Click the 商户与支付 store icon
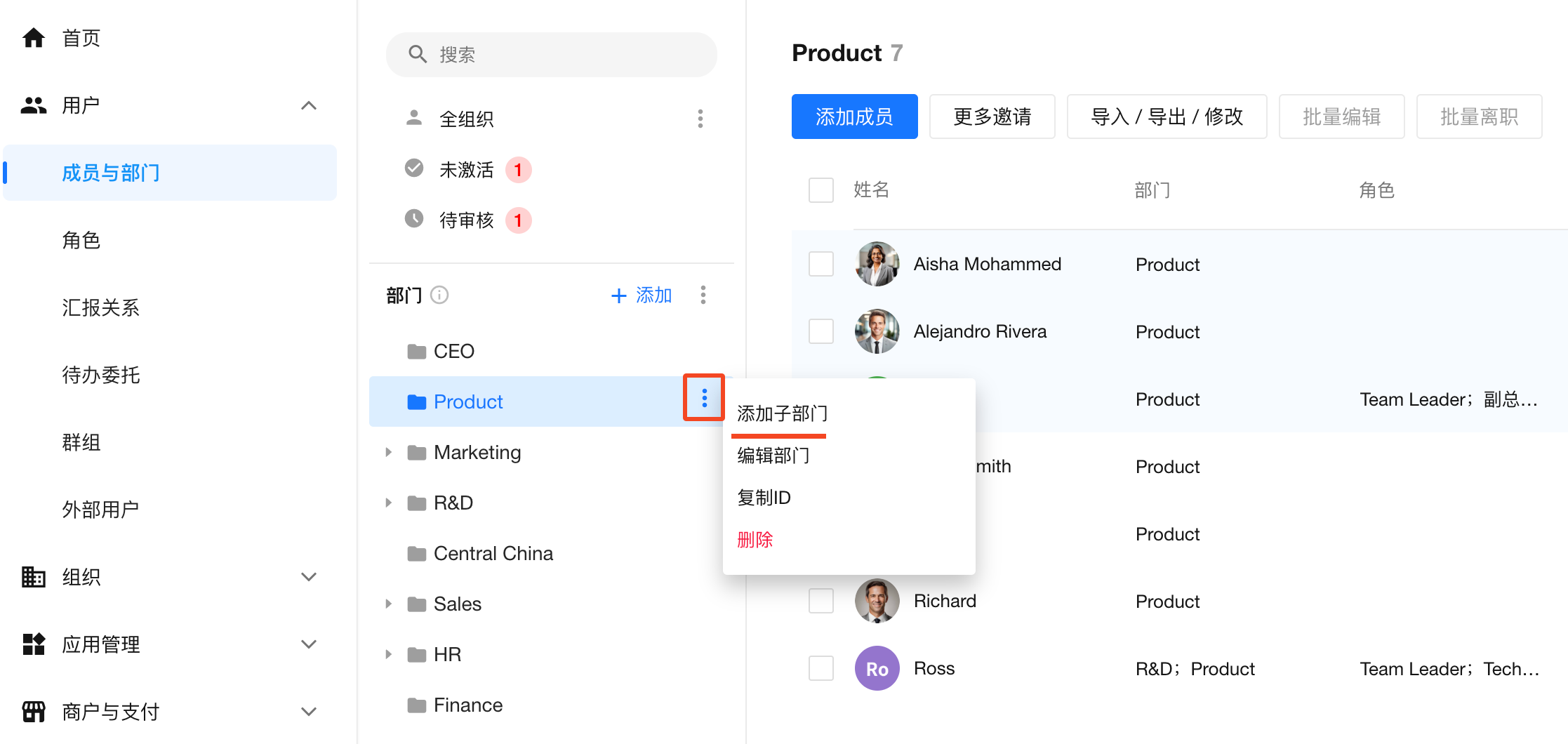 coord(34,711)
